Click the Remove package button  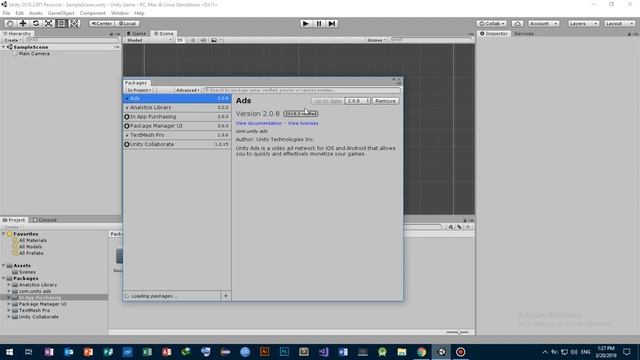385,101
